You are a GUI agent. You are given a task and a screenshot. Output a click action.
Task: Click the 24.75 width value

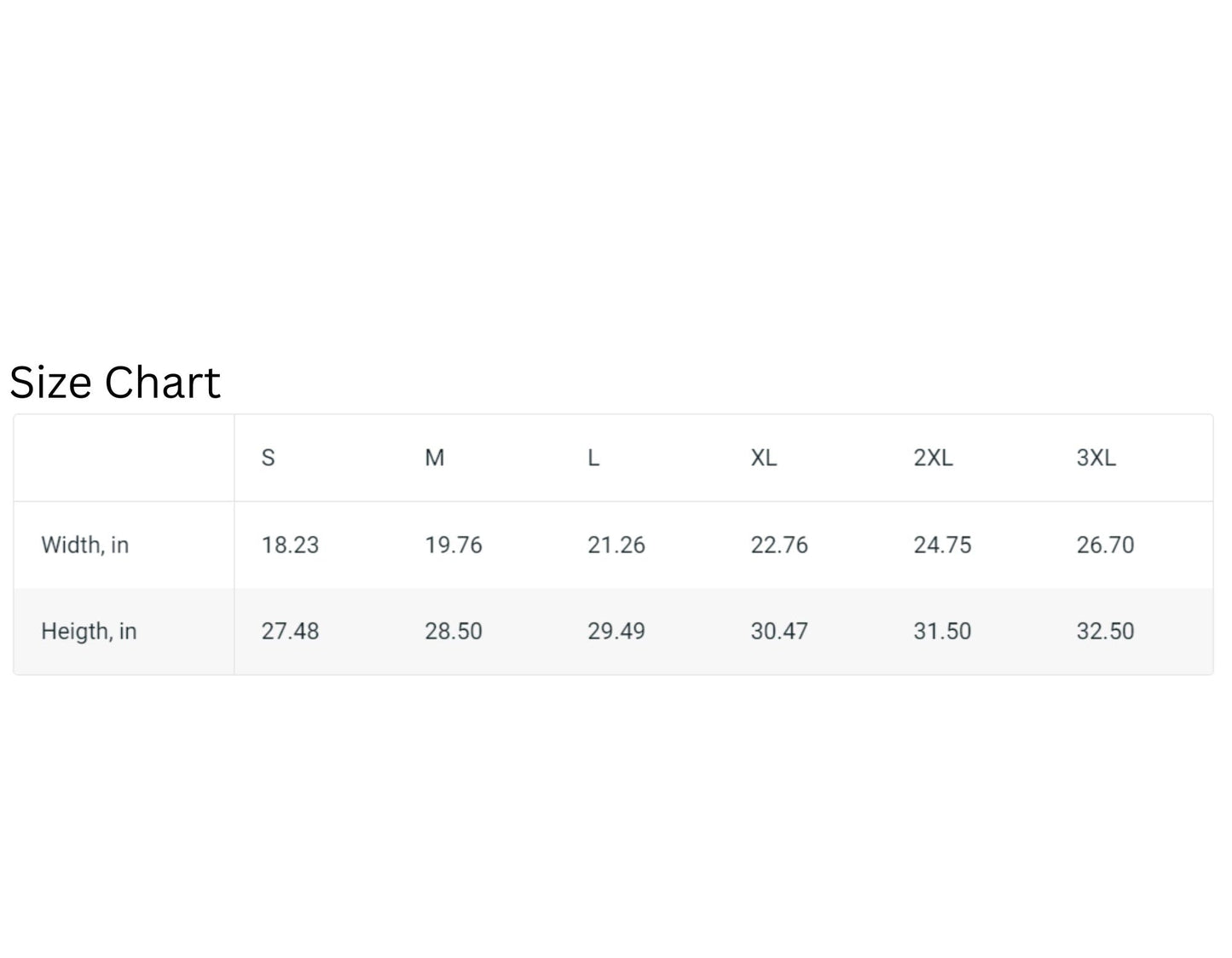click(942, 545)
